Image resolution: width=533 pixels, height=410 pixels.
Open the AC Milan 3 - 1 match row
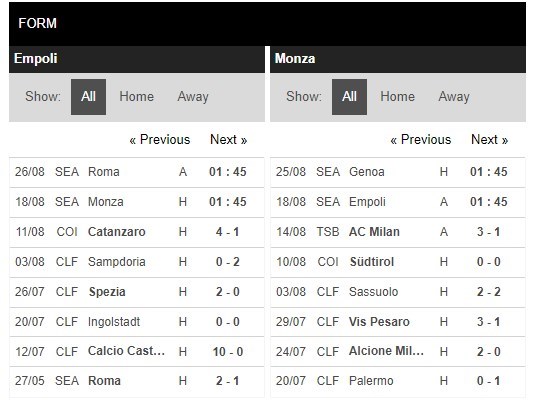click(x=398, y=232)
